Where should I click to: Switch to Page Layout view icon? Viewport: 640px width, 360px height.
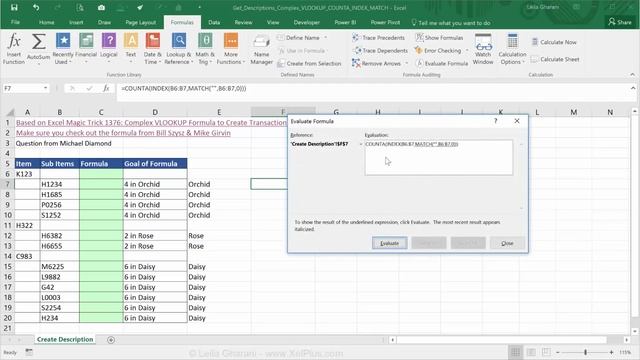[x=531, y=352]
